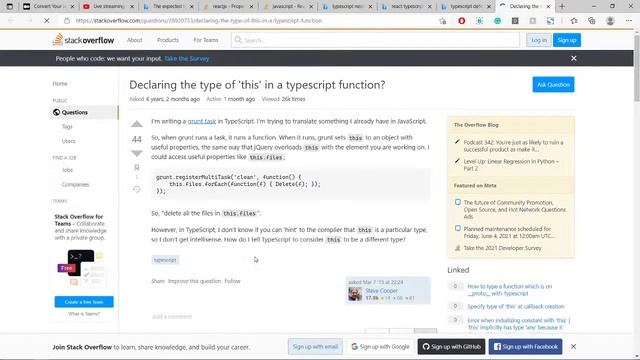This screenshot has width=640, height=360.
Task: View site information lock icon
Action: tap(67, 20)
